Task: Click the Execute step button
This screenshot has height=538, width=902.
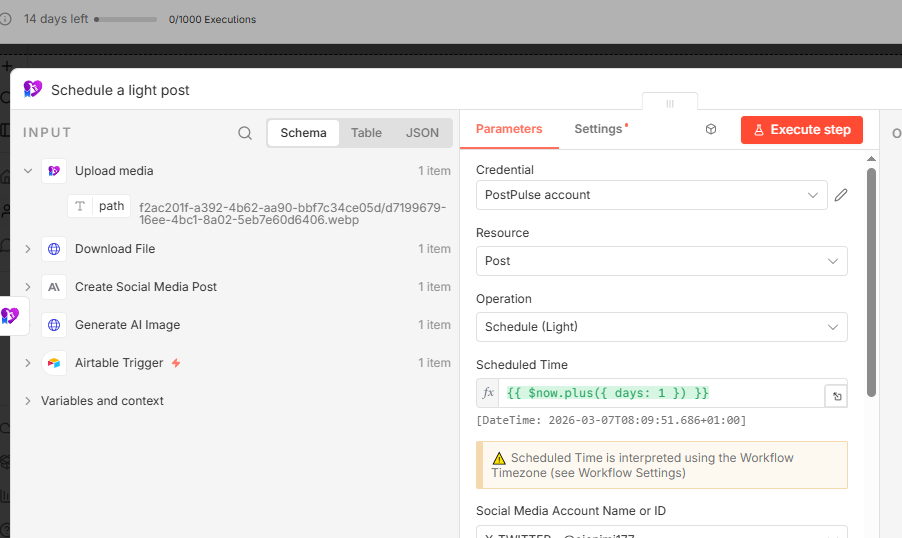Action: coord(801,130)
